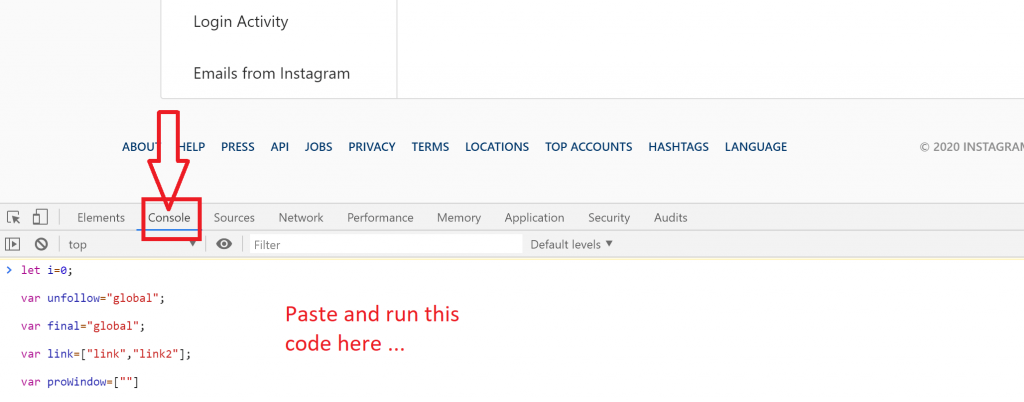Click the TERMS footer link

(x=430, y=147)
